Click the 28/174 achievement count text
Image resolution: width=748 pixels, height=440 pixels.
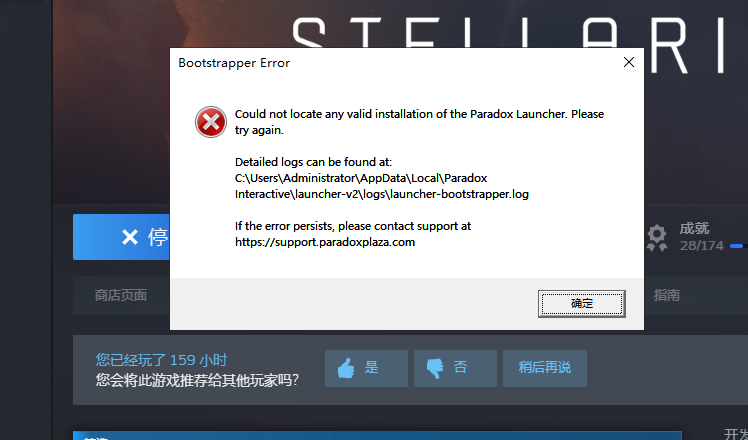click(702, 246)
